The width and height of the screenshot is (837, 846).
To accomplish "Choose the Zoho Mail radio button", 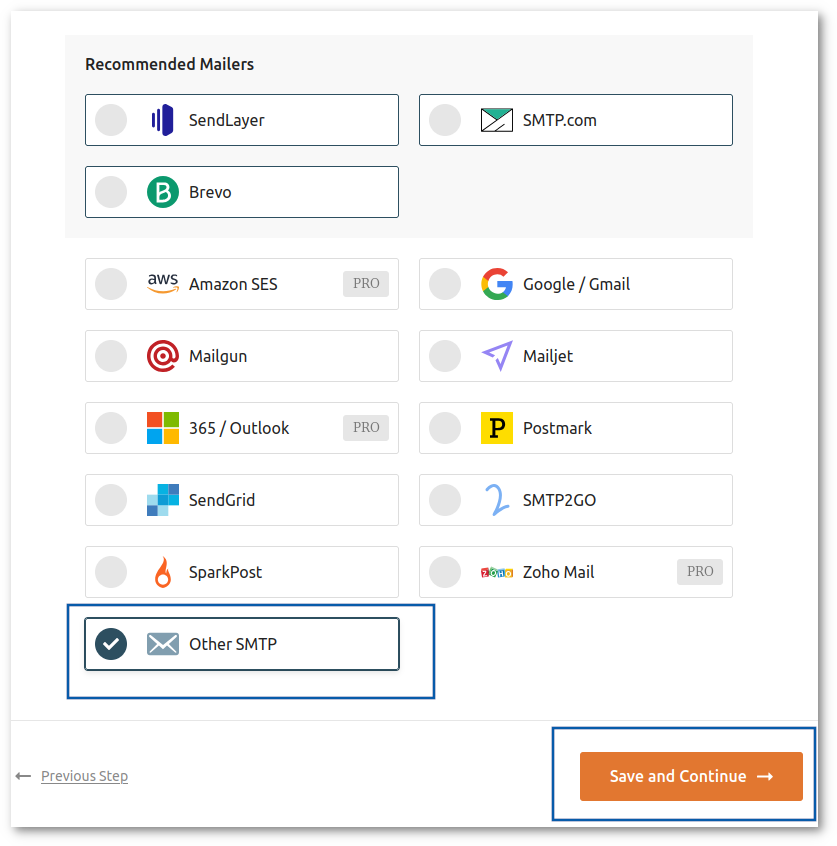I will tap(445, 572).
